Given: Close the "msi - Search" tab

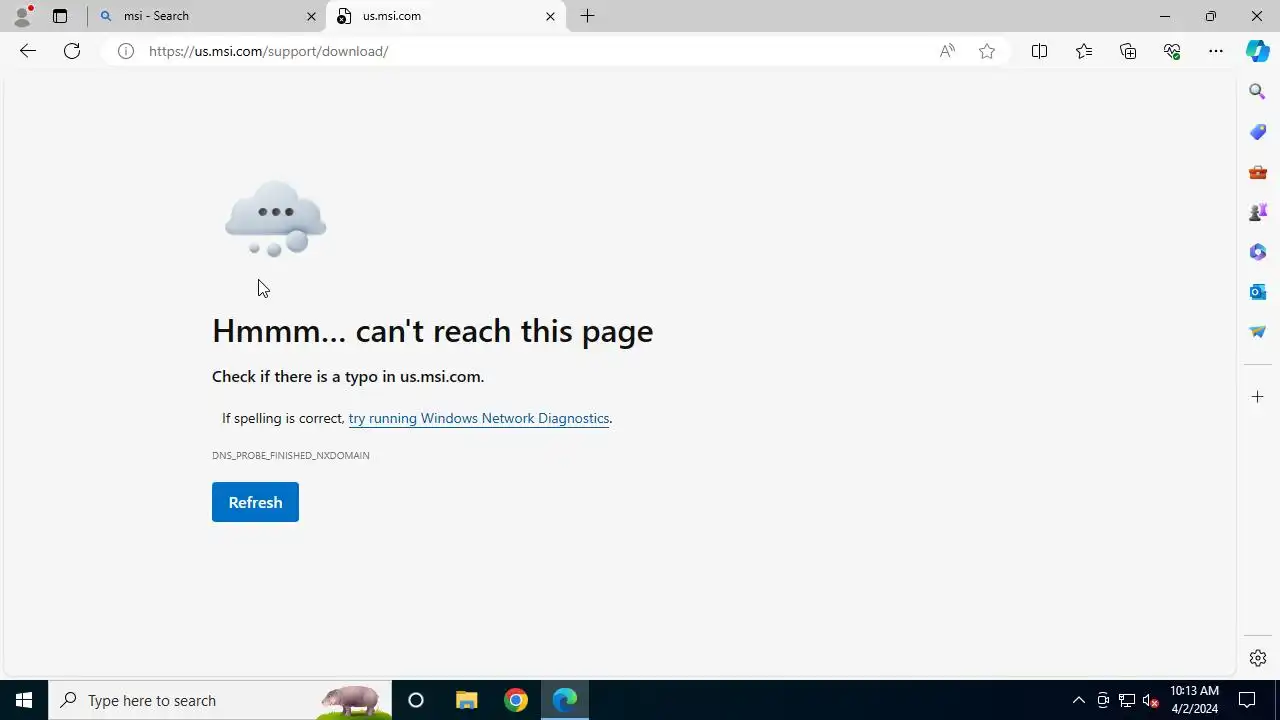Looking at the screenshot, I should (x=311, y=16).
